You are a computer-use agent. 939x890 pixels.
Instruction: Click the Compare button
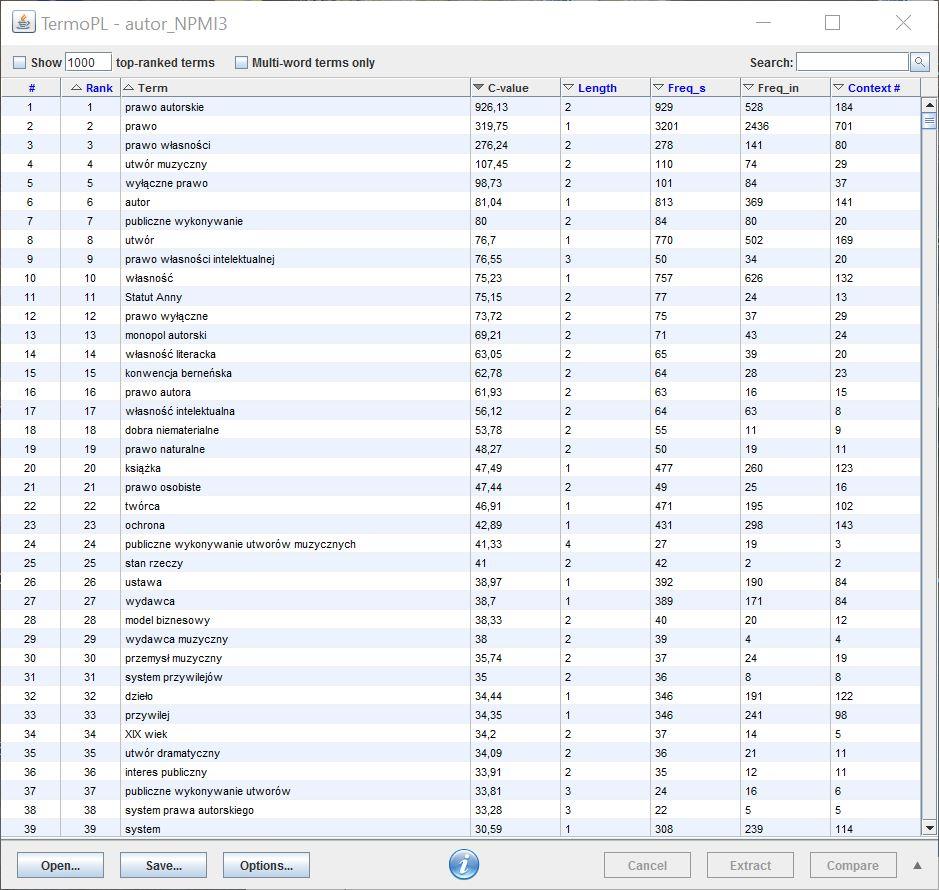coord(853,865)
